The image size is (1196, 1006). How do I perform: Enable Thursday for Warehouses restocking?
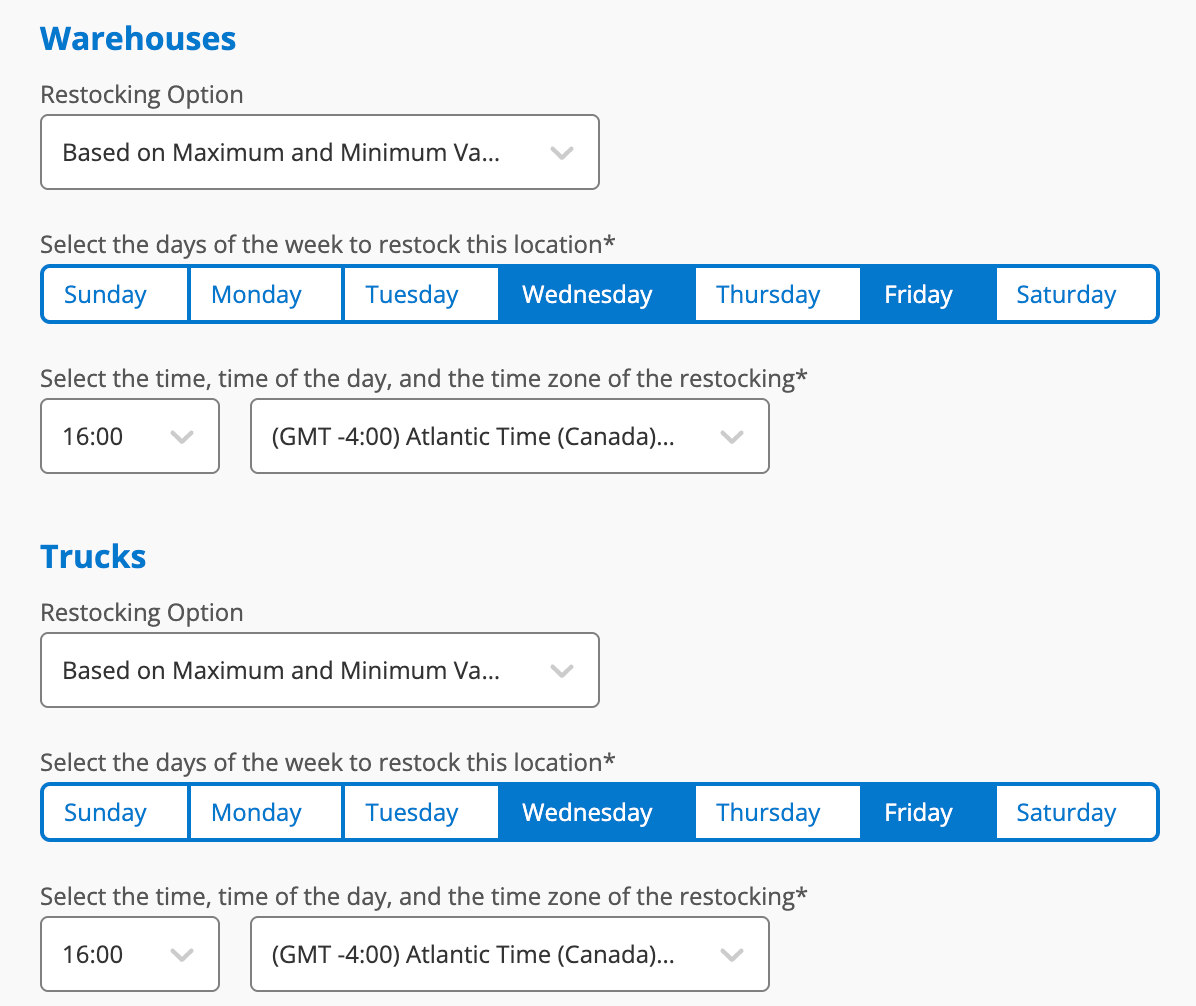pyautogui.click(x=777, y=294)
